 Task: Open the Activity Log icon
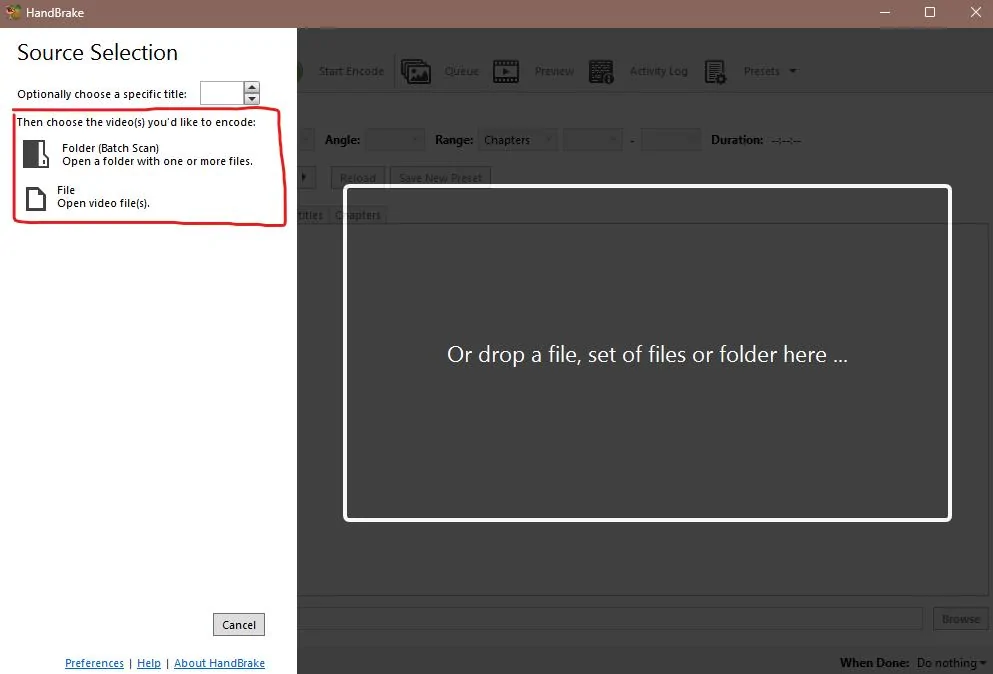pyautogui.click(x=601, y=72)
